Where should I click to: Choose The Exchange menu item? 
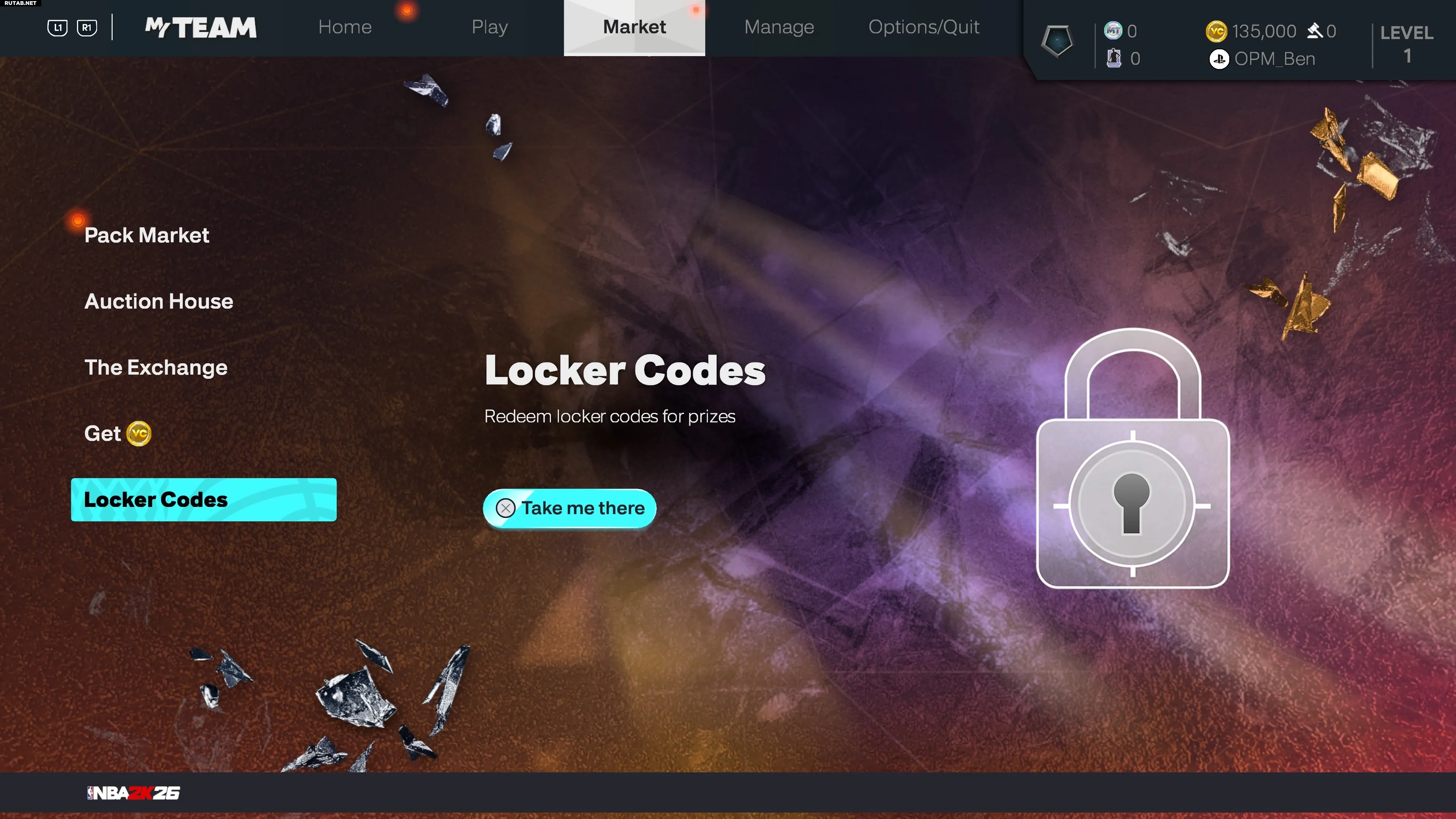pos(155,367)
